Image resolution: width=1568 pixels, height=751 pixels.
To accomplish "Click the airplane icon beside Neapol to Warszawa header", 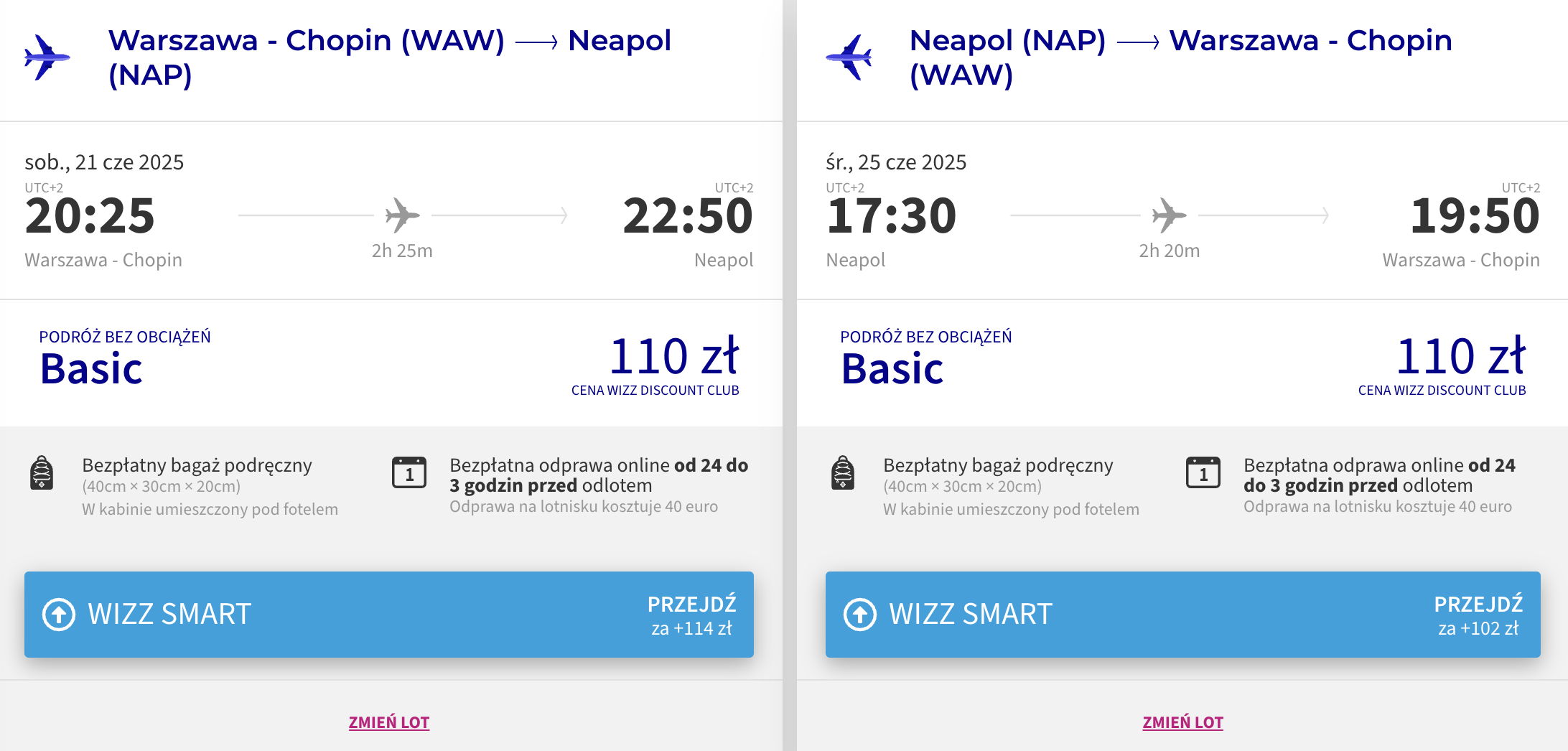I will [x=849, y=57].
